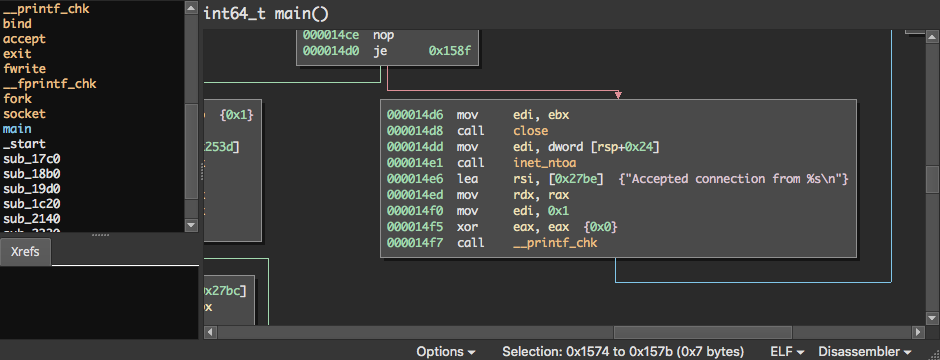Screen dimensions: 940x360
Task: Click the function list scroll up arrow
Action: coord(191,8)
